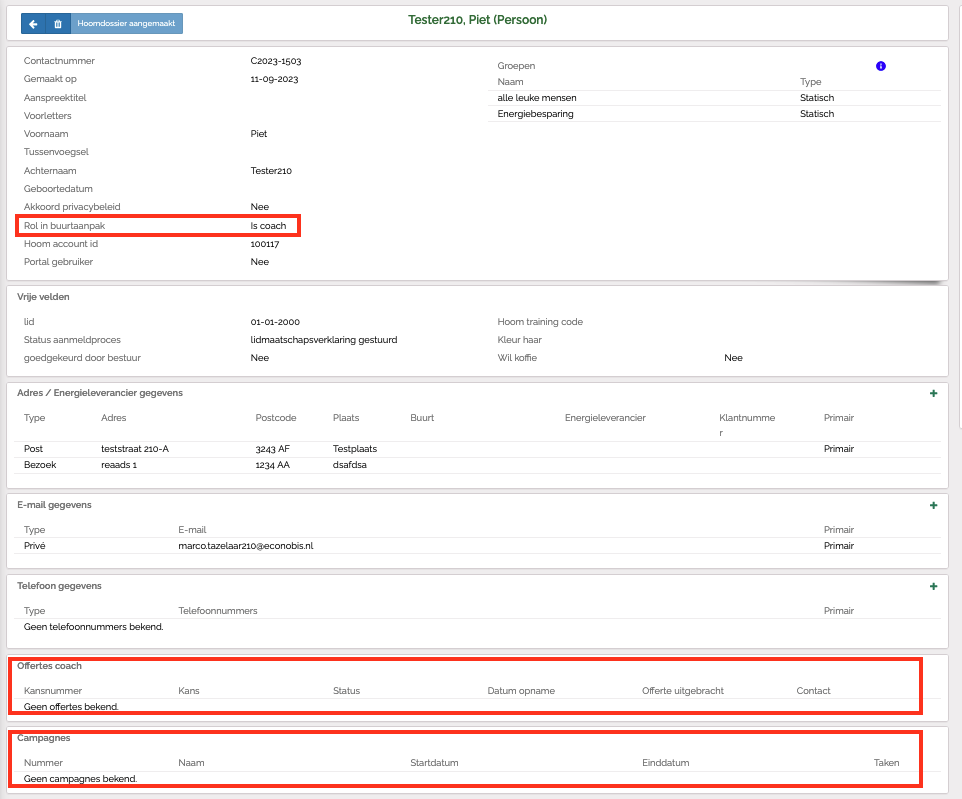Screen dimensions: 962x799
Task: Add a new address with the plus icon
Action: [933, 394]
